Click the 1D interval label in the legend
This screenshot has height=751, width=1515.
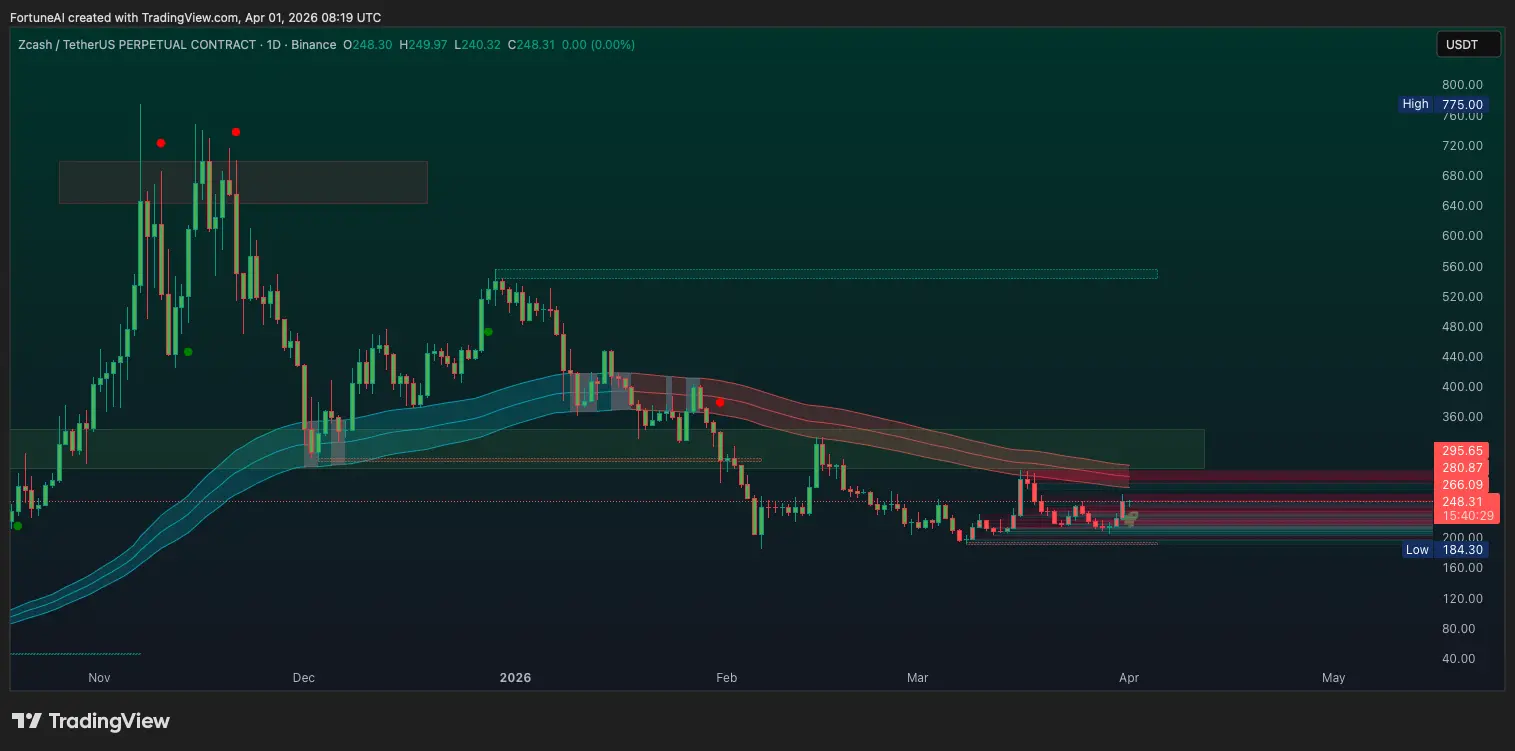[x=273, y=45]
